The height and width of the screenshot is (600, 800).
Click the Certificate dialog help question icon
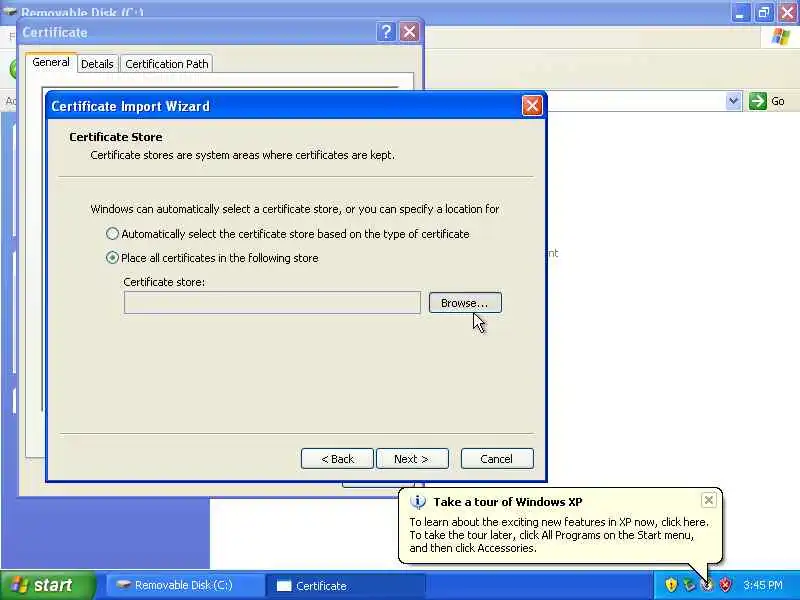click(386, 32)
